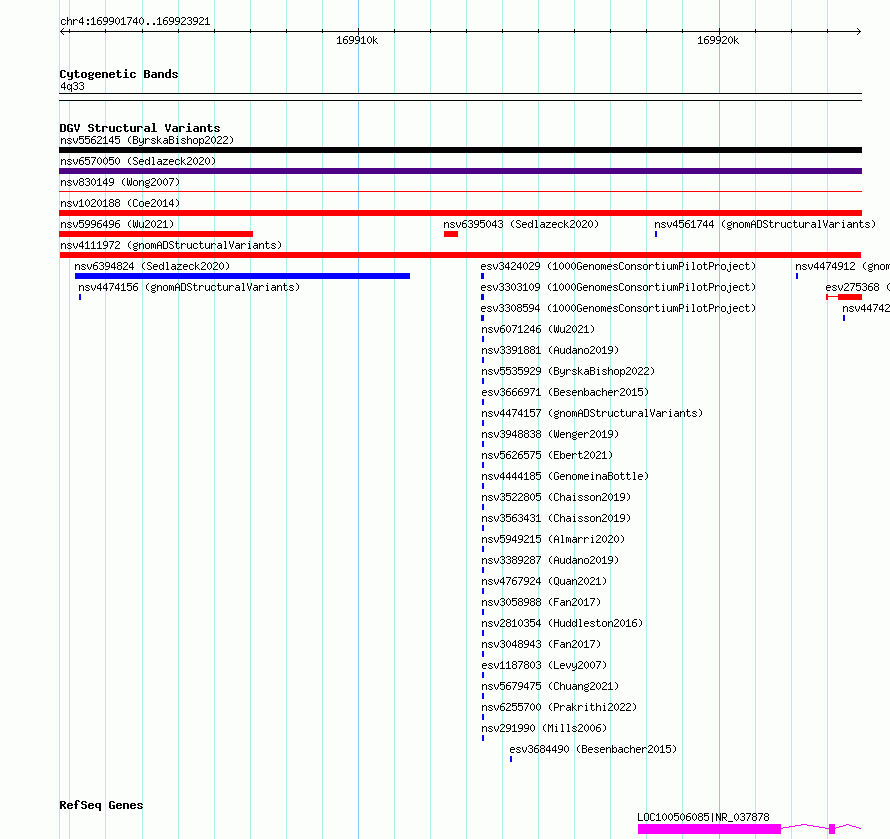Click the RefSeq Genes track title
This screenshot has width=890, height=839.
pos(101,805)
